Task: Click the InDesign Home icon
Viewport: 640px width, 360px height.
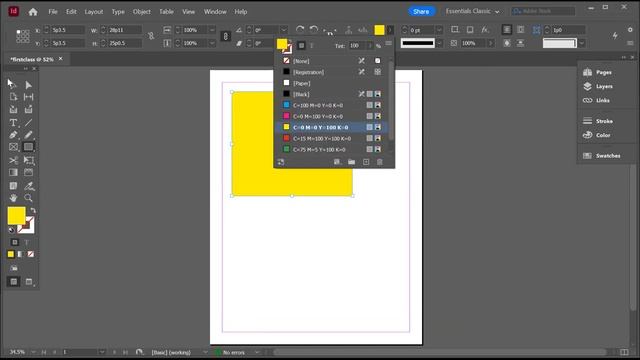Action: pyautogui.click(x=33, y=12)
